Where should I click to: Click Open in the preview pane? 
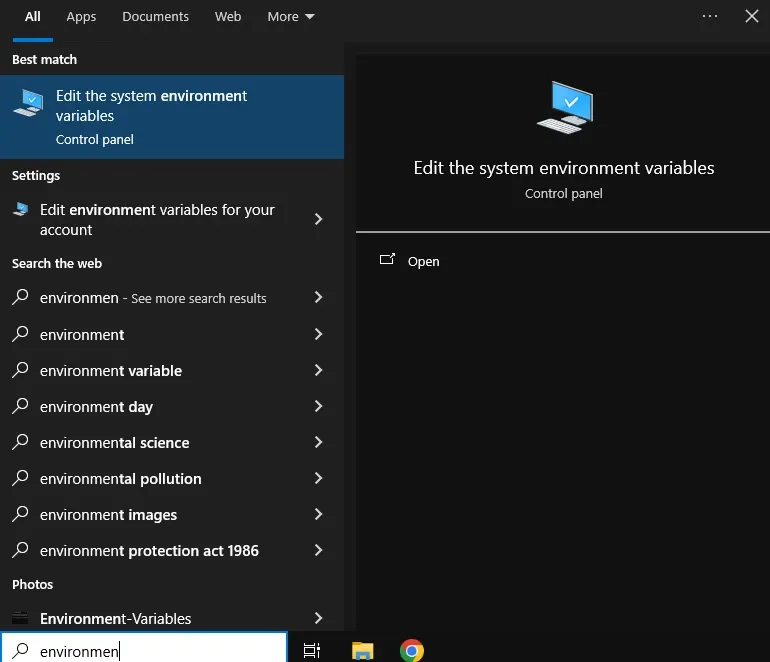[x=423, y=261]
